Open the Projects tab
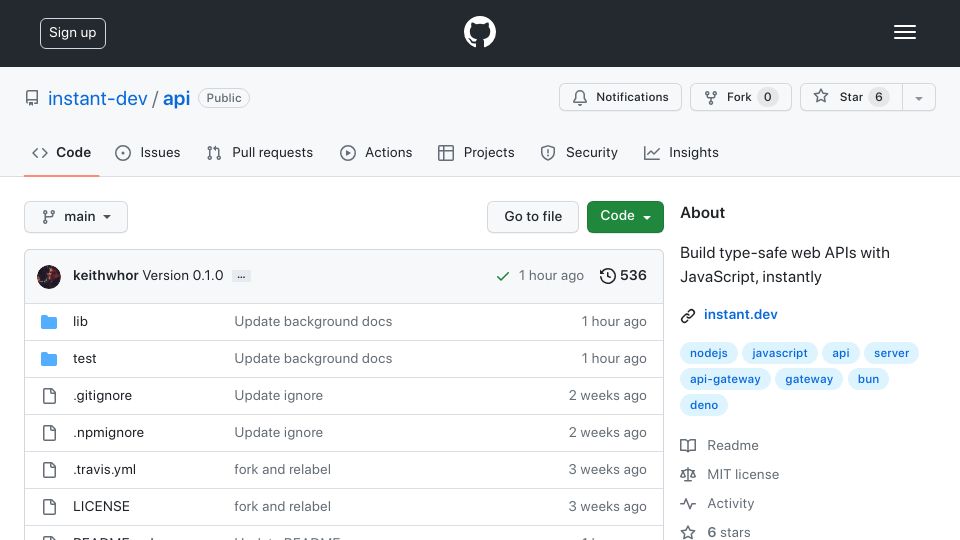The width and height of the screenshot is (960, 540). 476,152
